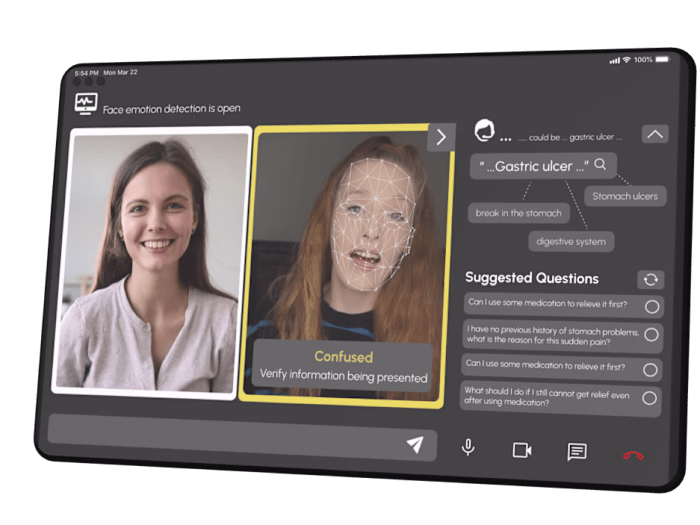The height and width of the screenshot is (525, 700).
Task: Click the patient video with face mesh
Action: (x=345, y=266)
